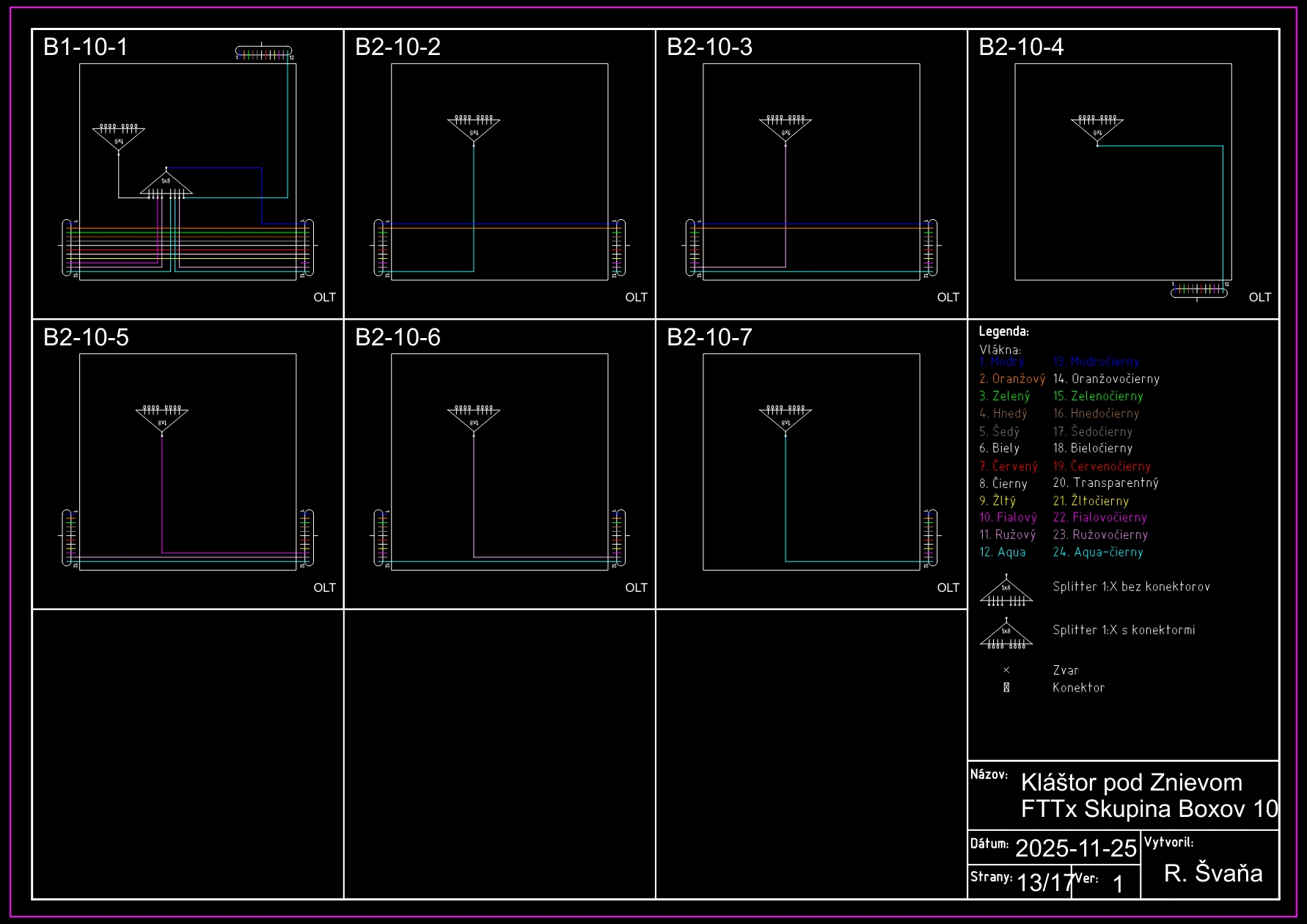Viewport: 1307px width, 924px height.
Task: Select the left cable connector in B2-10-6
Action: click(381, 538)
